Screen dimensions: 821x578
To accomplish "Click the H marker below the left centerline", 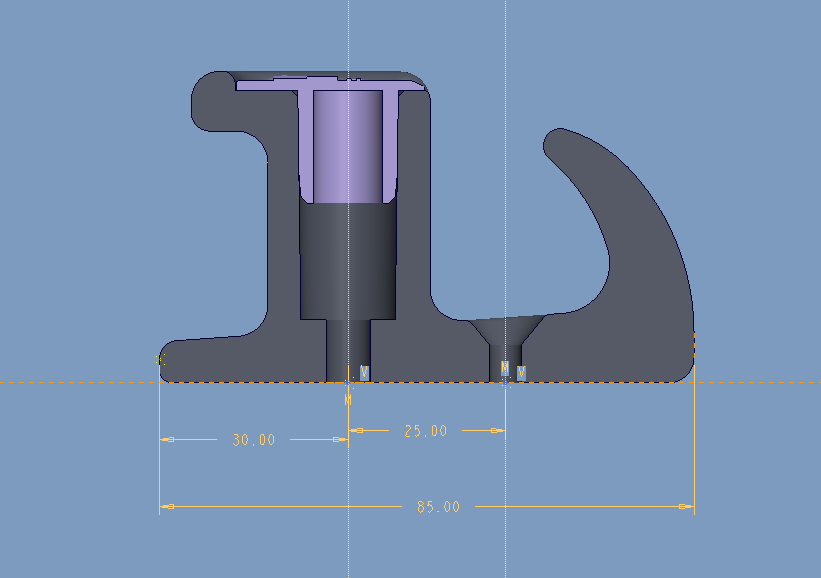I will point(348,399).
